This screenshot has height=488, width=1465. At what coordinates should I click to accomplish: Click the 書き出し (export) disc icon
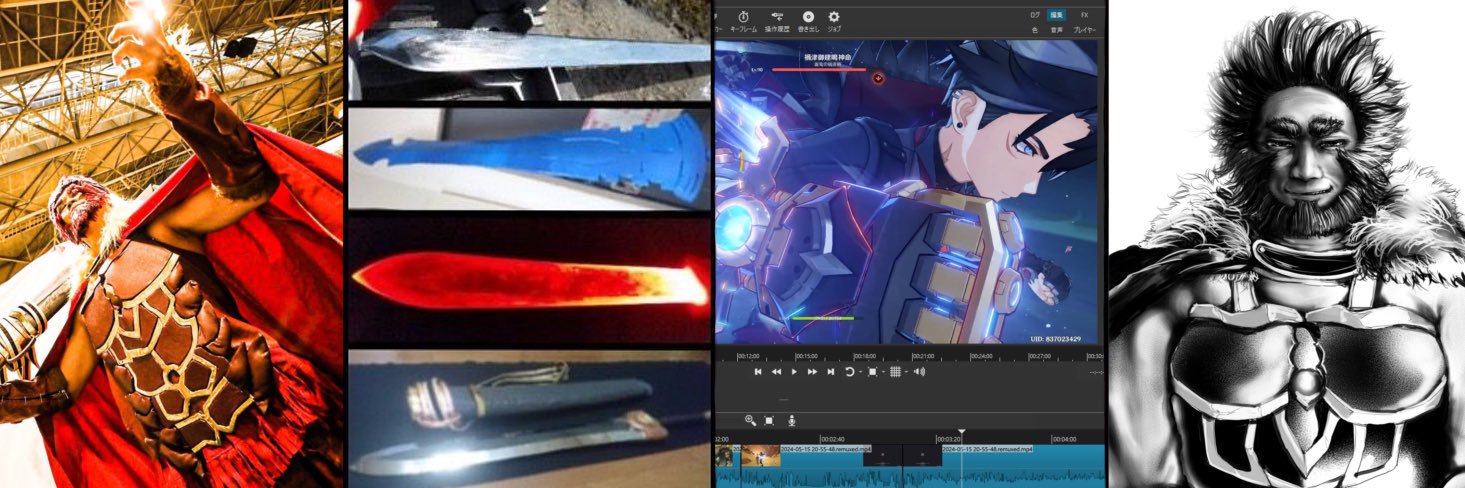808,17
